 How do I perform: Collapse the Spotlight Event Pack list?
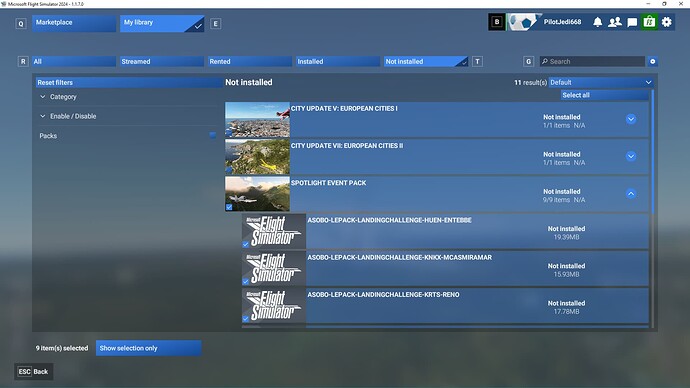point(631,194)
